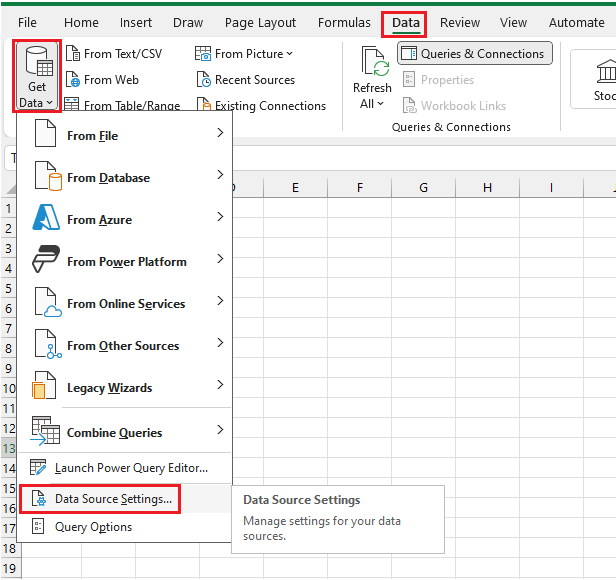Select column H header

point(488,187)
